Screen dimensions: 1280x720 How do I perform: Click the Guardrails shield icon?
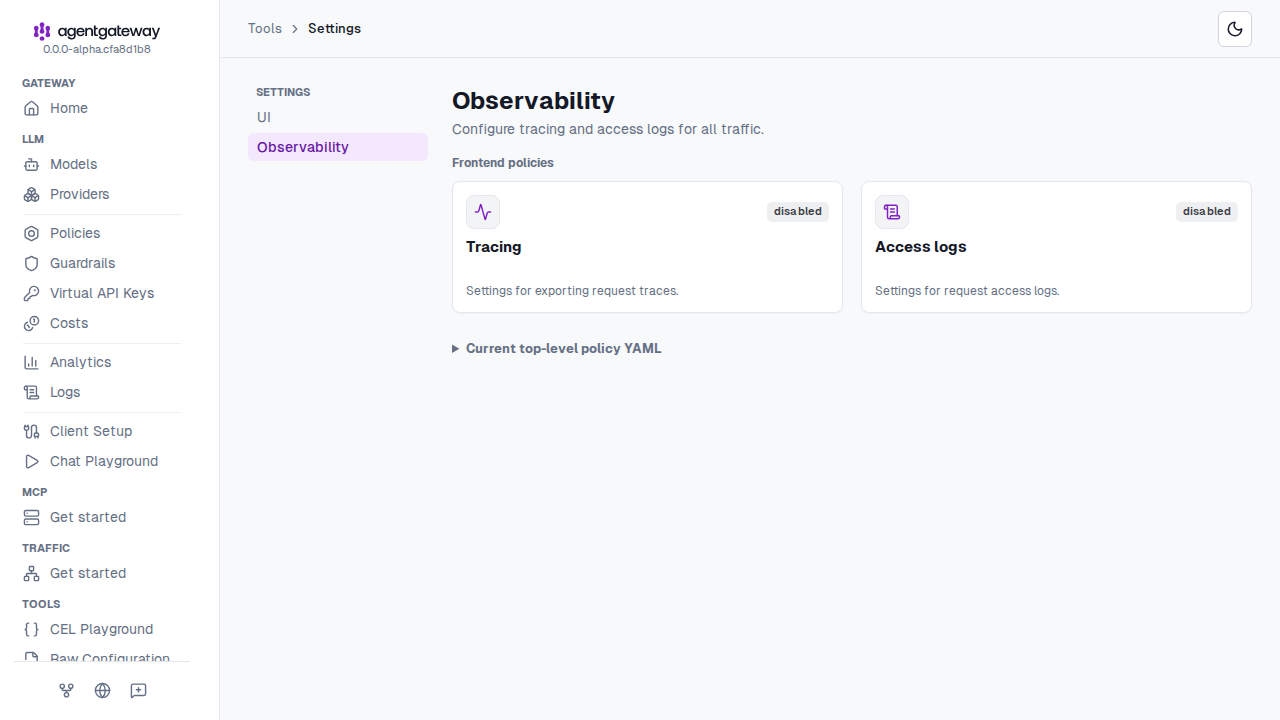[x=32, y=263]
